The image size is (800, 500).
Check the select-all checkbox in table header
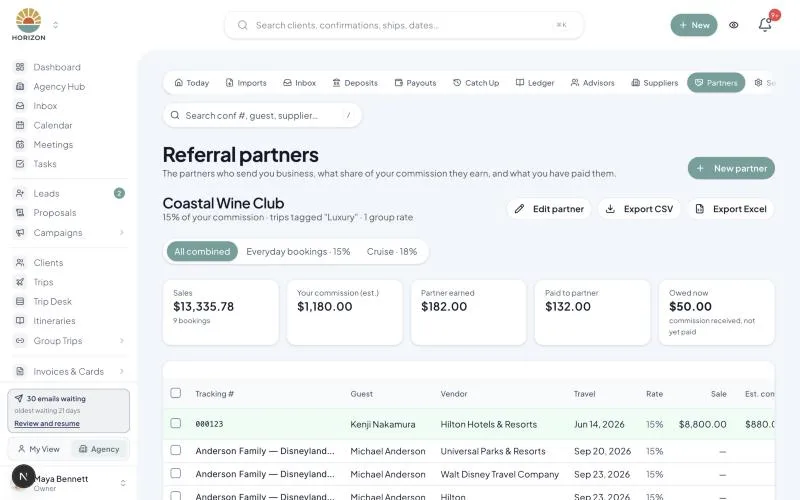coord(176,393)
